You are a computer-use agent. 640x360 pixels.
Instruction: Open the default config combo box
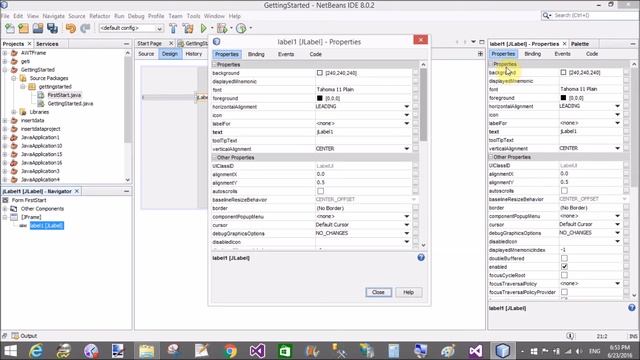point(131,28)
